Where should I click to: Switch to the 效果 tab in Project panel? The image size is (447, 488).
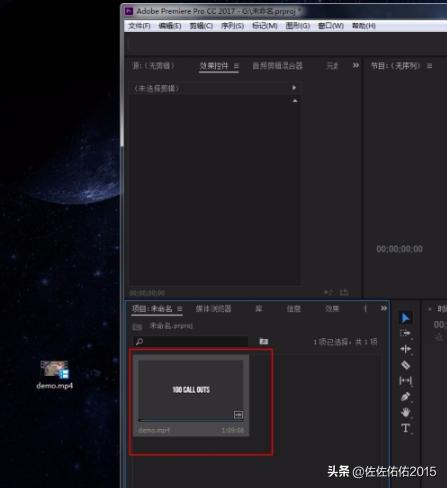point(332,309)
